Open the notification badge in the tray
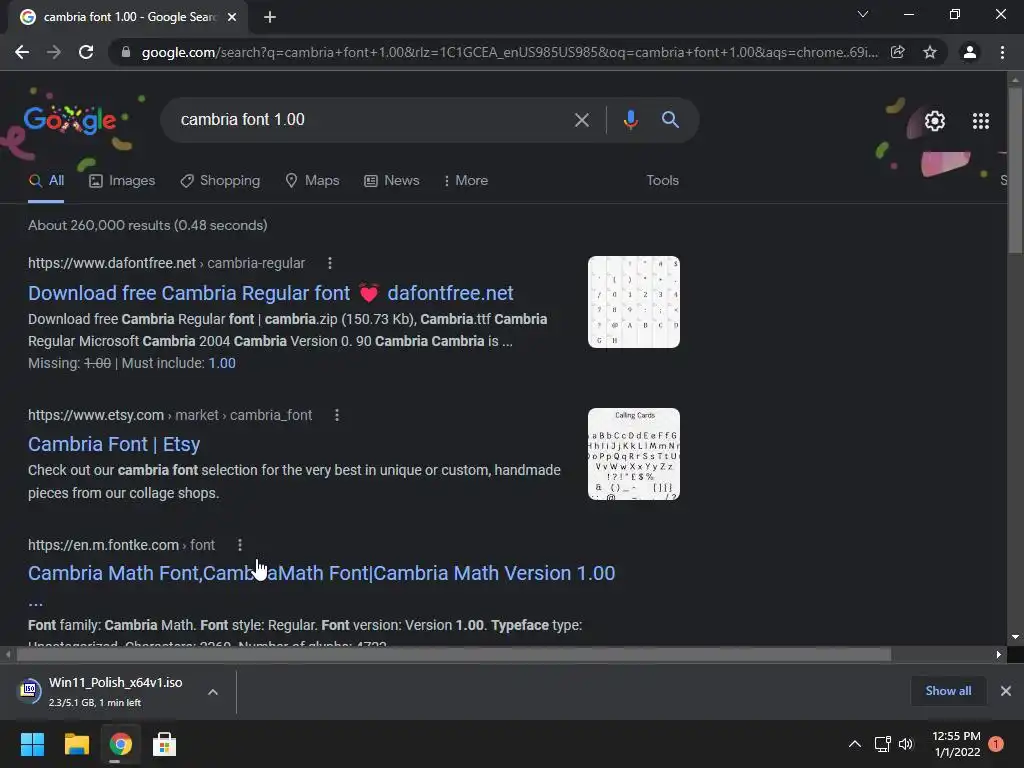 996,744
